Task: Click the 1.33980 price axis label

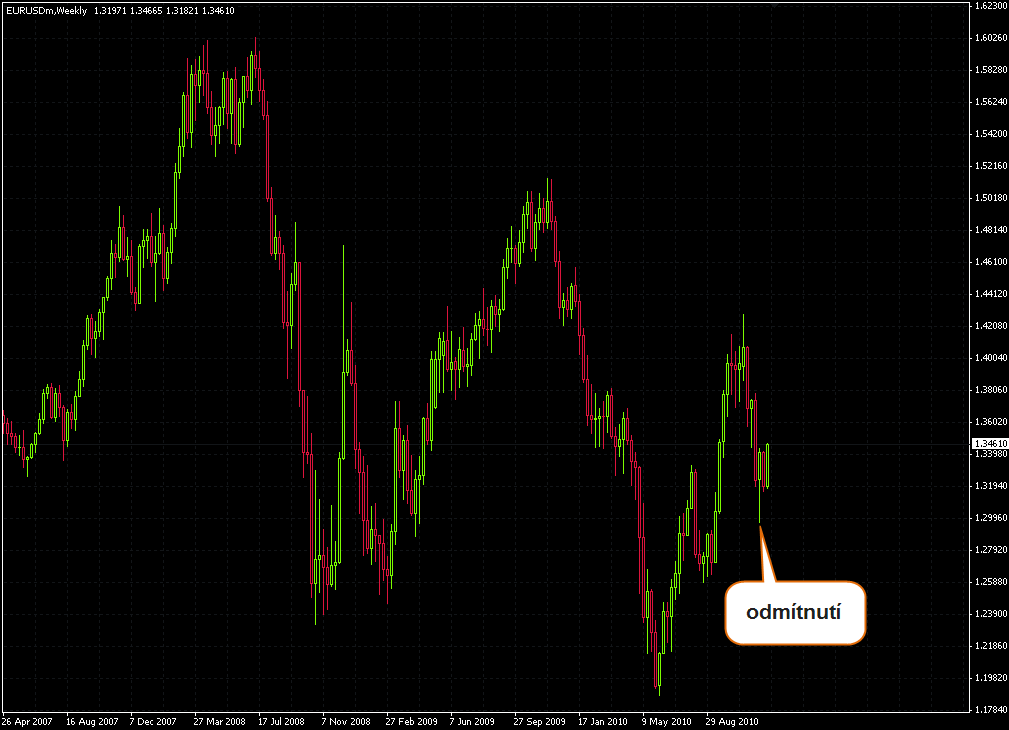Action: (991, 454)
